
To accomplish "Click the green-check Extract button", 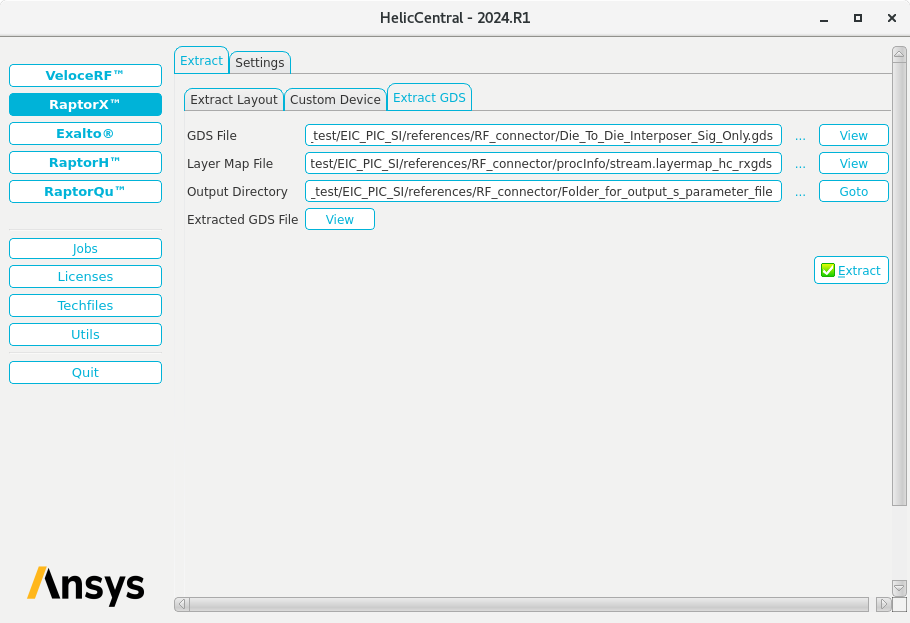I will tap(851, 271).
